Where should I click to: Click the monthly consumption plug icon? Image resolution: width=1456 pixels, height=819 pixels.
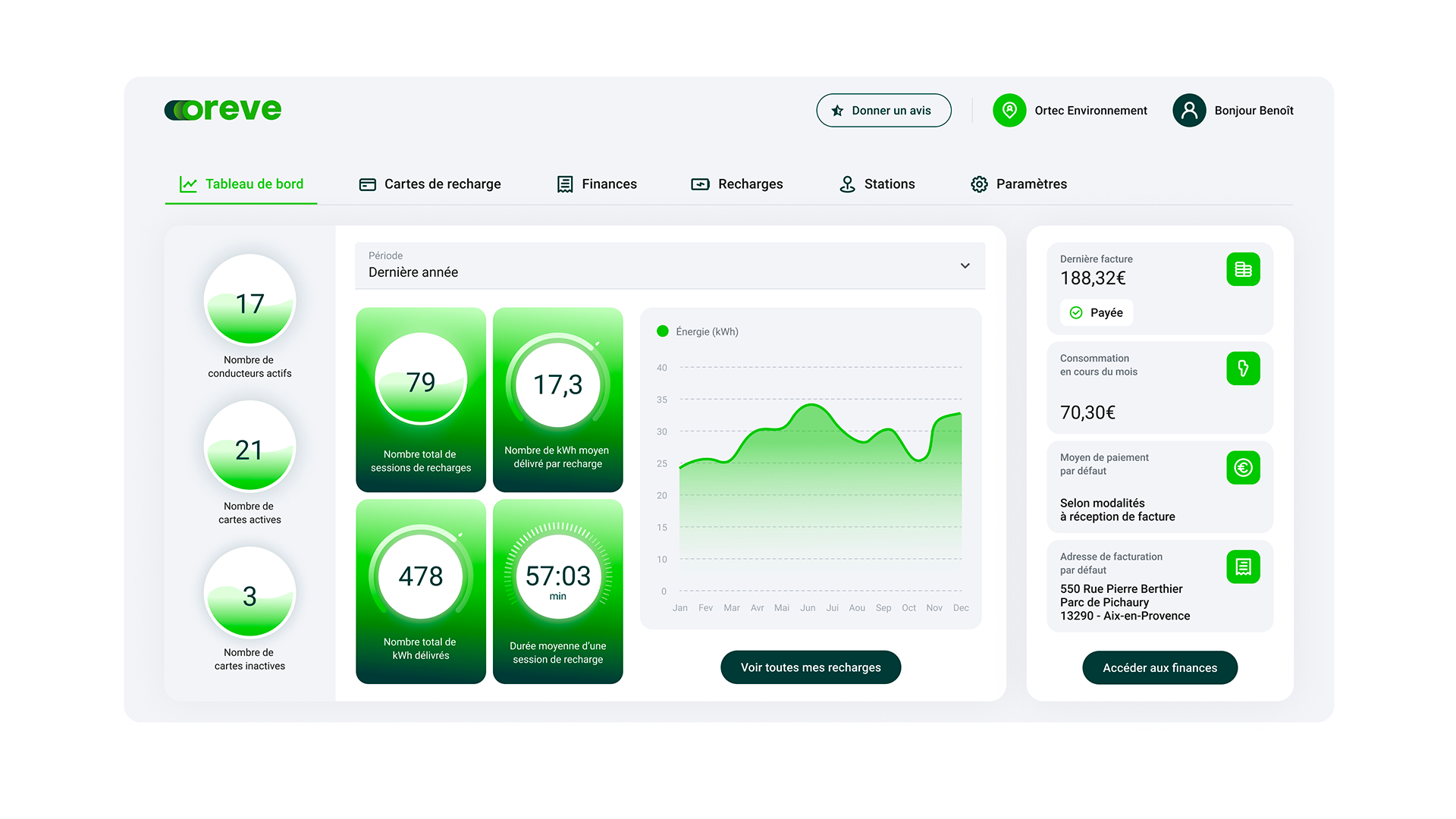[1243, 369]
